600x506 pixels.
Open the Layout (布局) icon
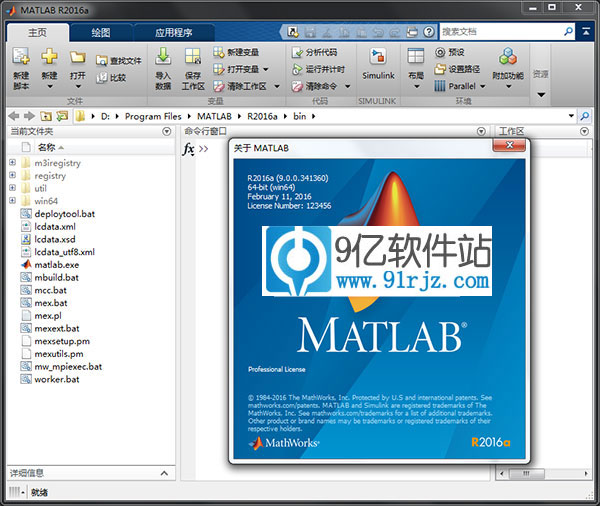click(x=416, y=56)
